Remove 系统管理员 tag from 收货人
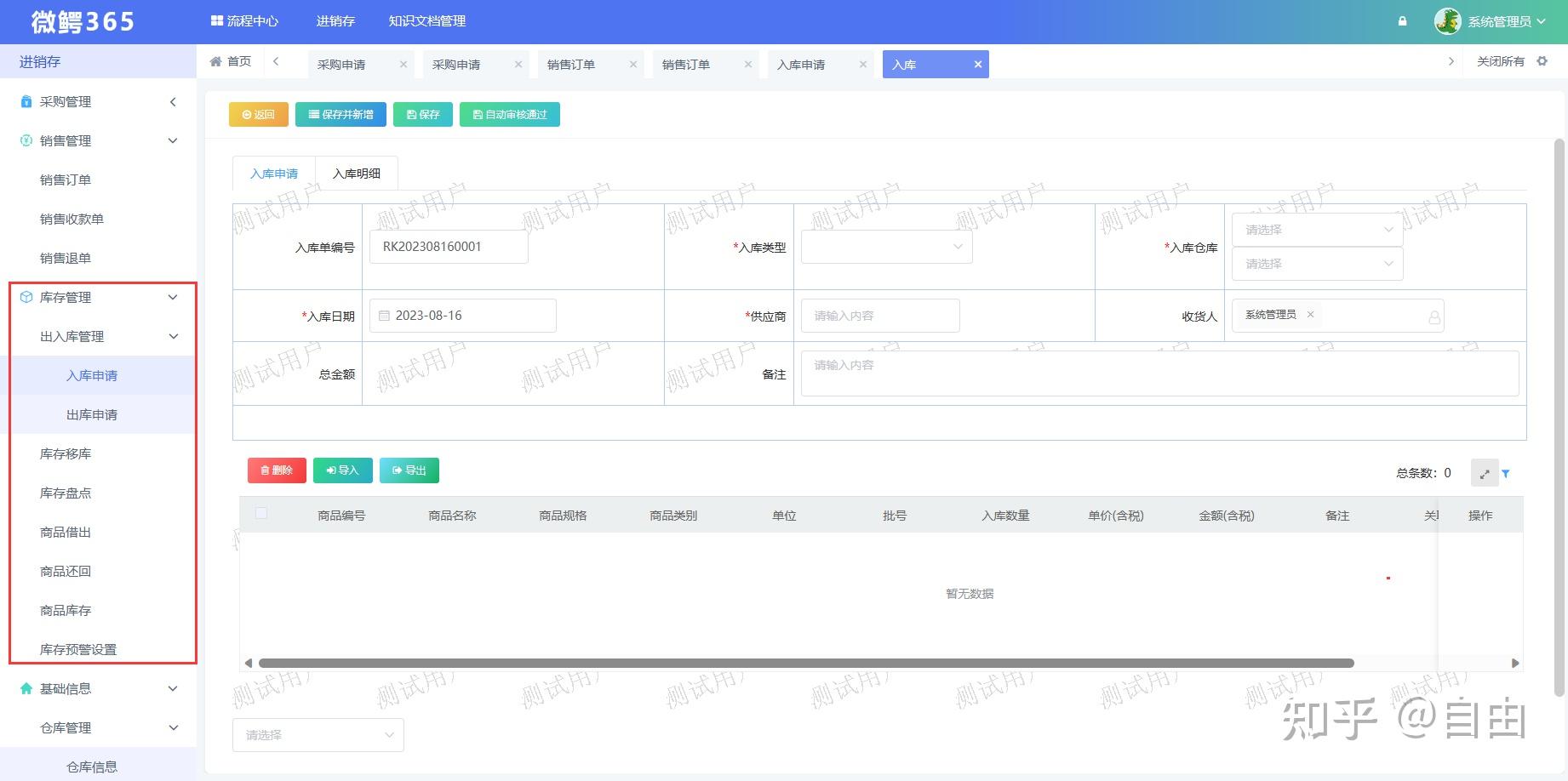 coord(1310,315)
